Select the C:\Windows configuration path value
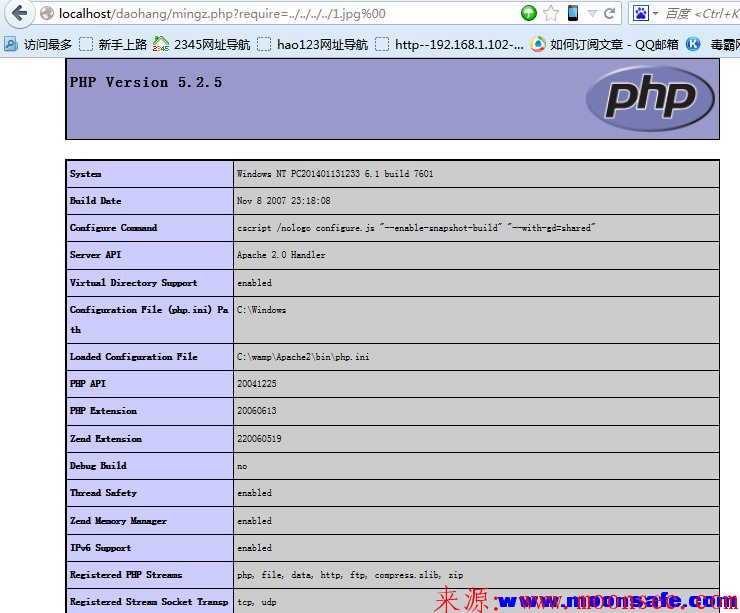740x613 pixels. tap(261, 310)
